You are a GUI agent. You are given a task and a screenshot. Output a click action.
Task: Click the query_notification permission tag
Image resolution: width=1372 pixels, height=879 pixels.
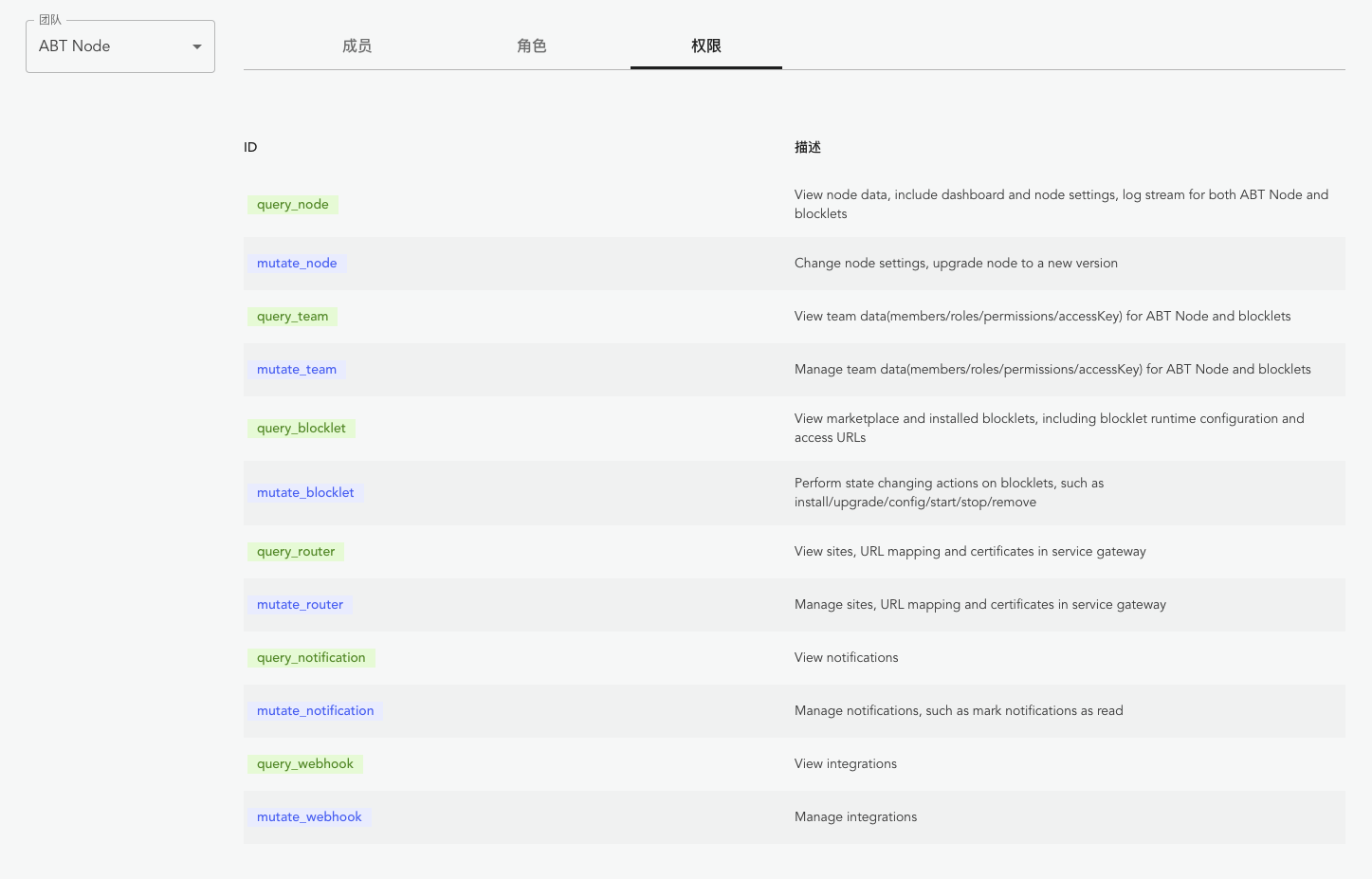(311, 658)
